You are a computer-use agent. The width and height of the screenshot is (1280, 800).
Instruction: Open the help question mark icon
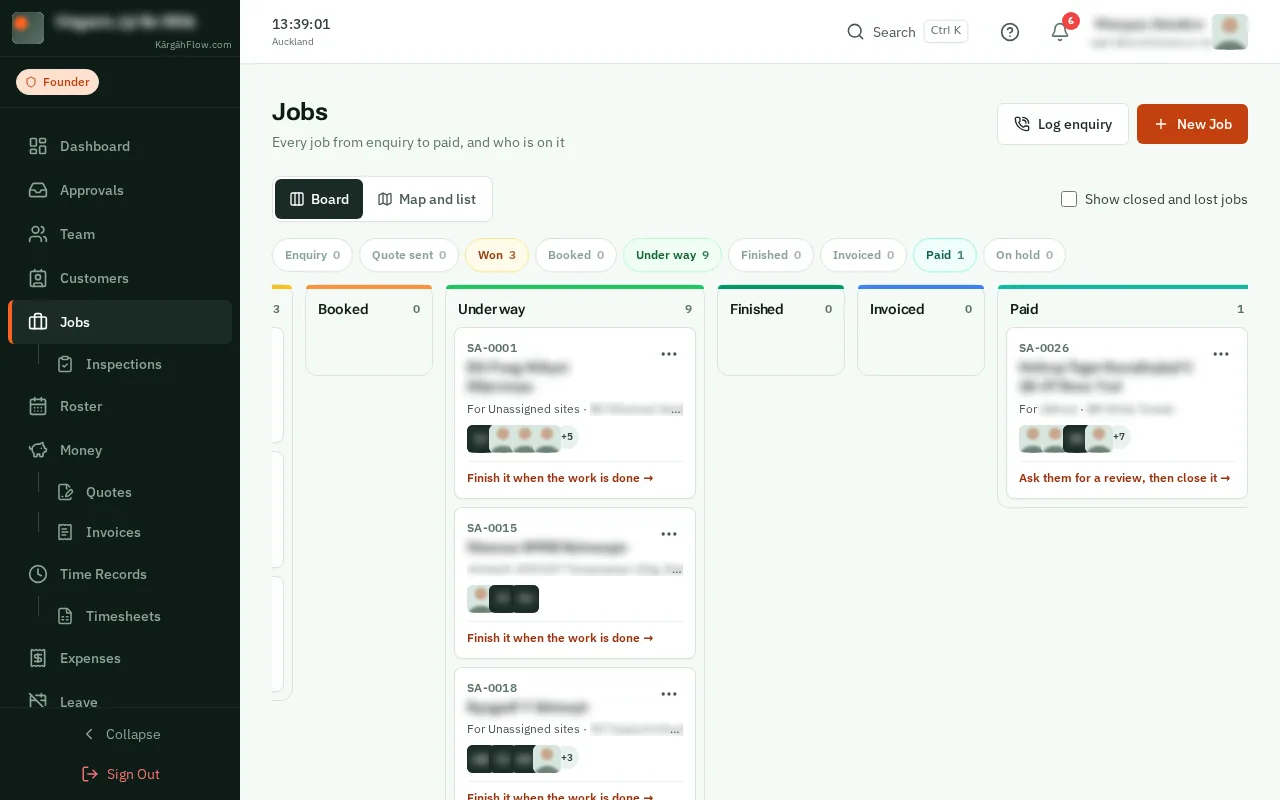(x=1010, y=32)
